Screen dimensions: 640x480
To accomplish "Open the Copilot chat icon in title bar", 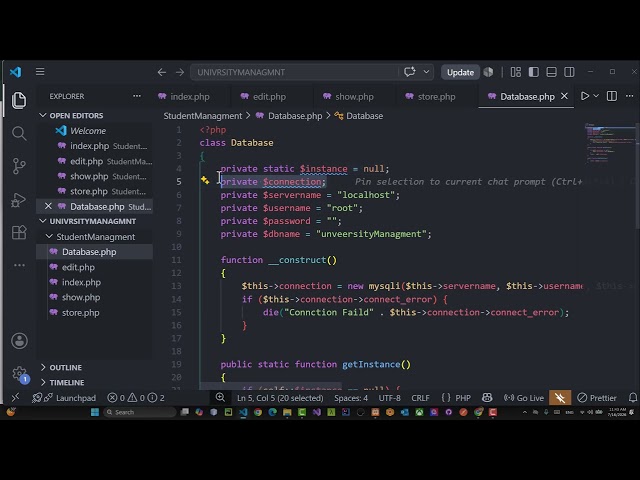I will tap(409, 72).
